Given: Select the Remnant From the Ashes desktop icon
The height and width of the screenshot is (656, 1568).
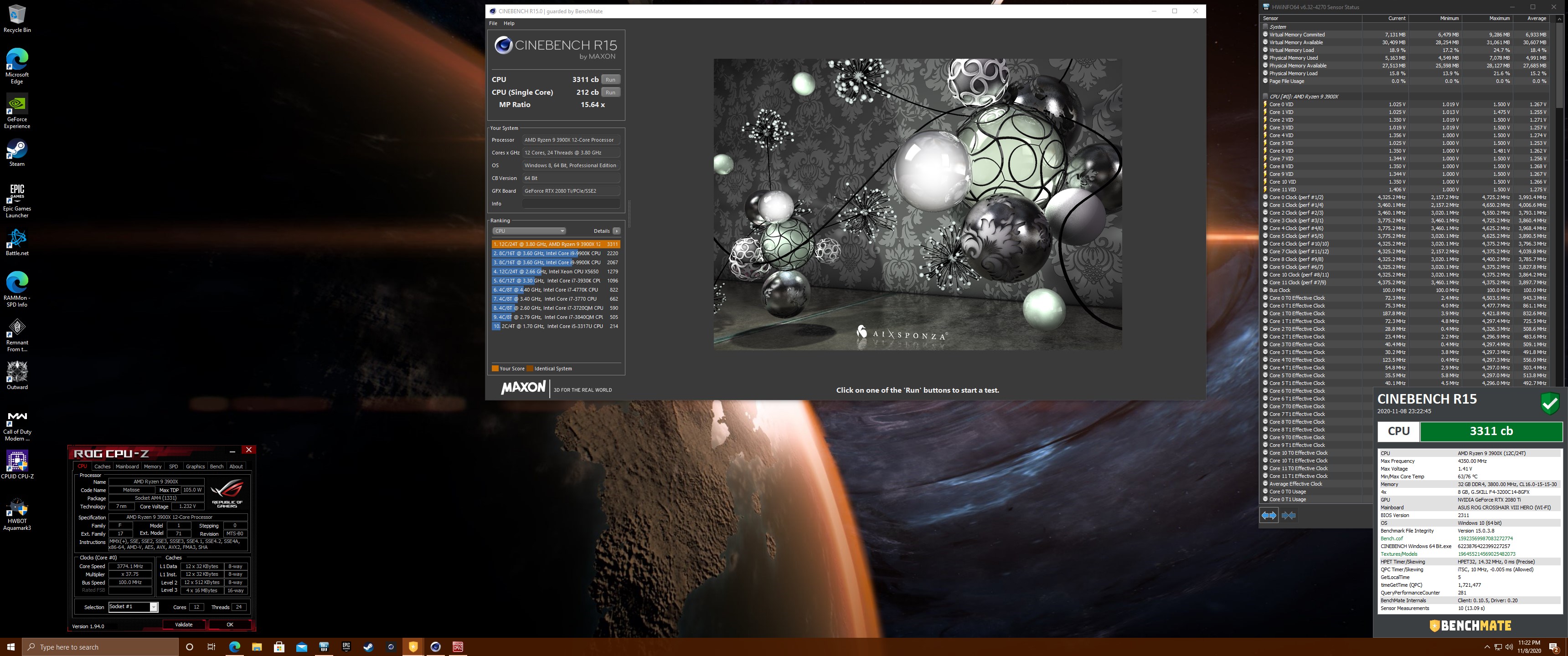Looking at the screenshot, I should pos(17,335).
